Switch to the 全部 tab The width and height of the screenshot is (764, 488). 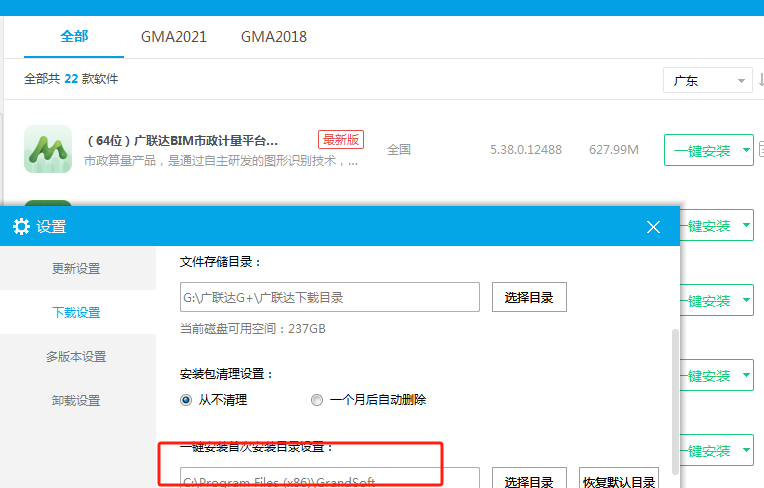coord(74,37)
